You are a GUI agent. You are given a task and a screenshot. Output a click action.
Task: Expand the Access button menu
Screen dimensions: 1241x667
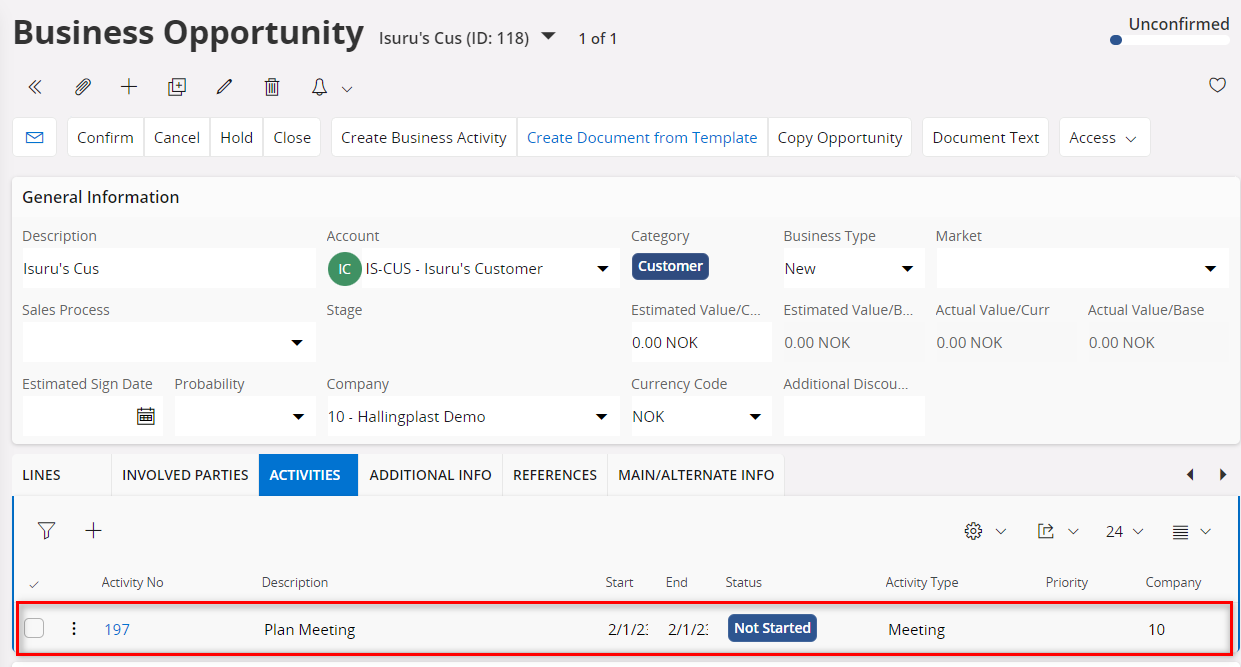(x=1104, y=138)
